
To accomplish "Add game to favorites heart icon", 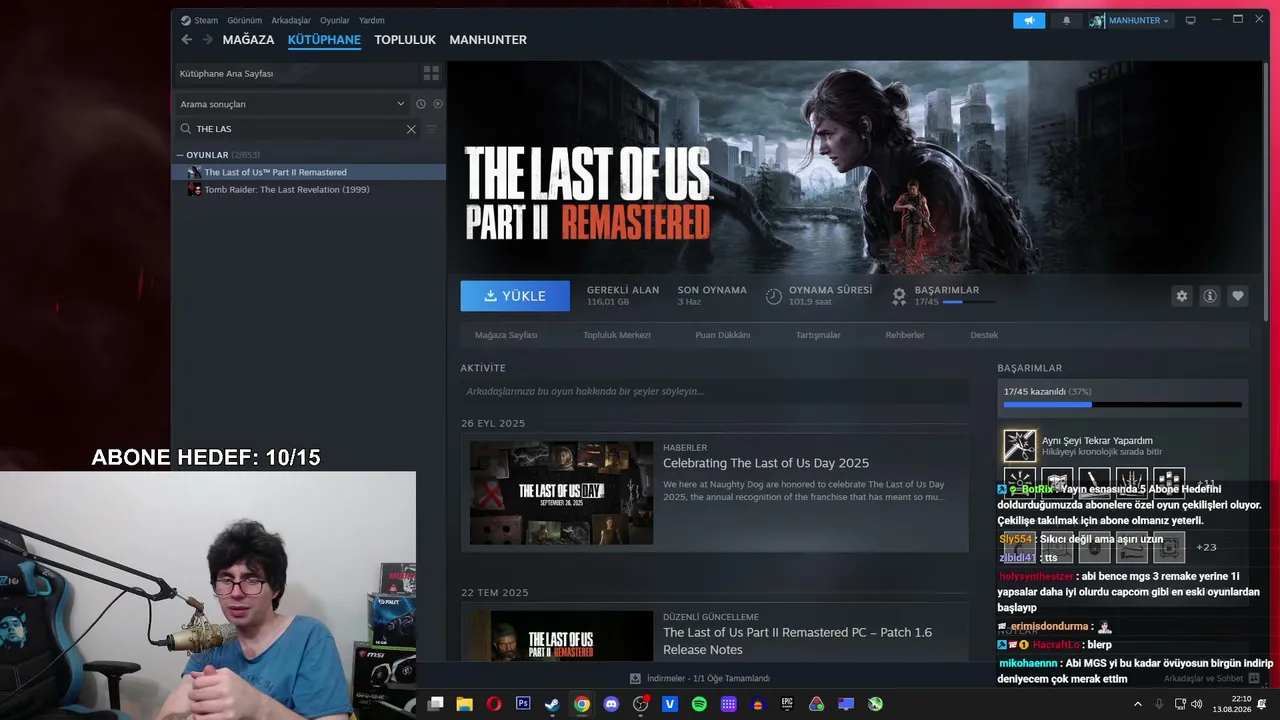I will coord(1238,296).
